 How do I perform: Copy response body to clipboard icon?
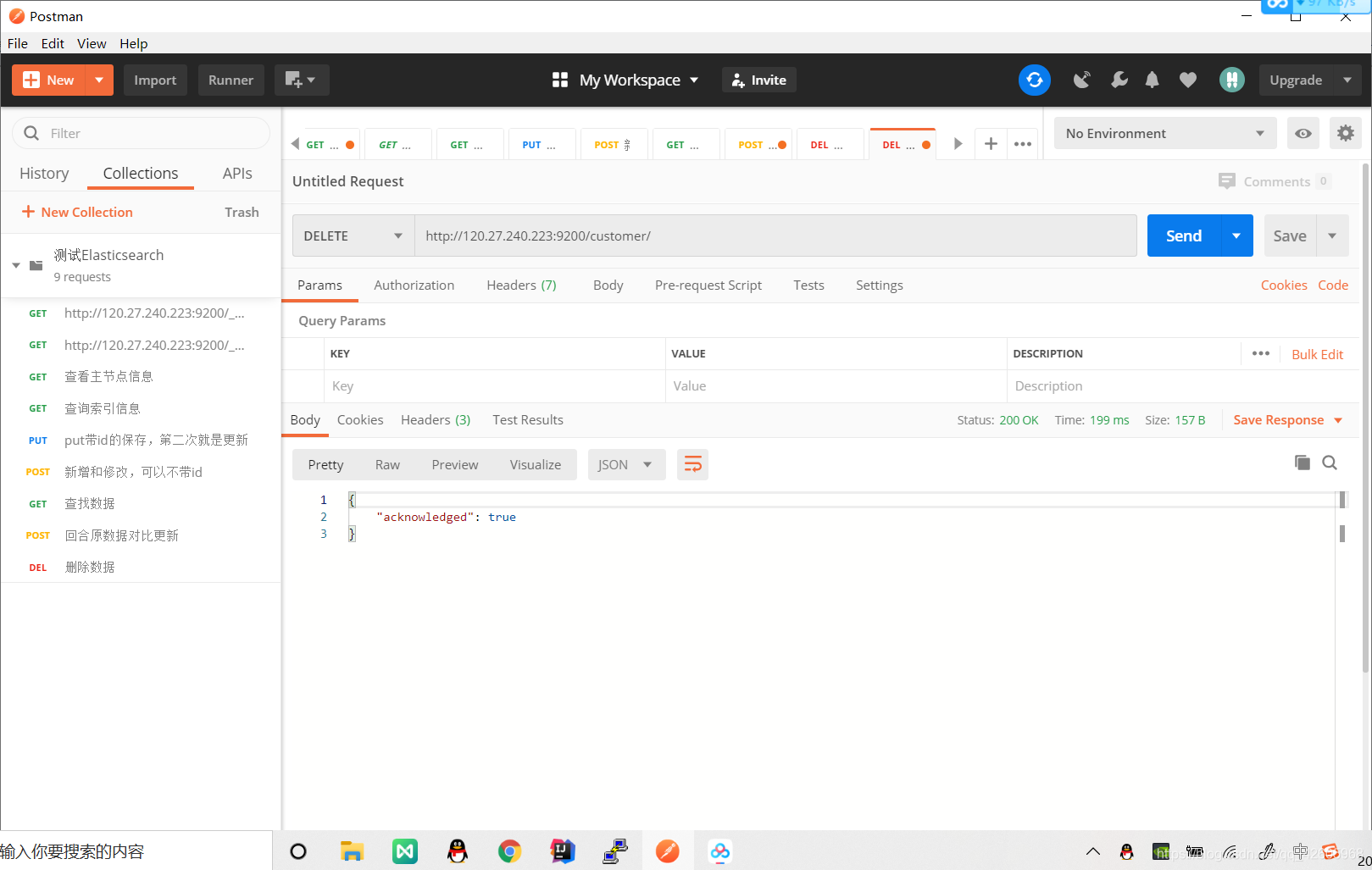[1303, 463]
